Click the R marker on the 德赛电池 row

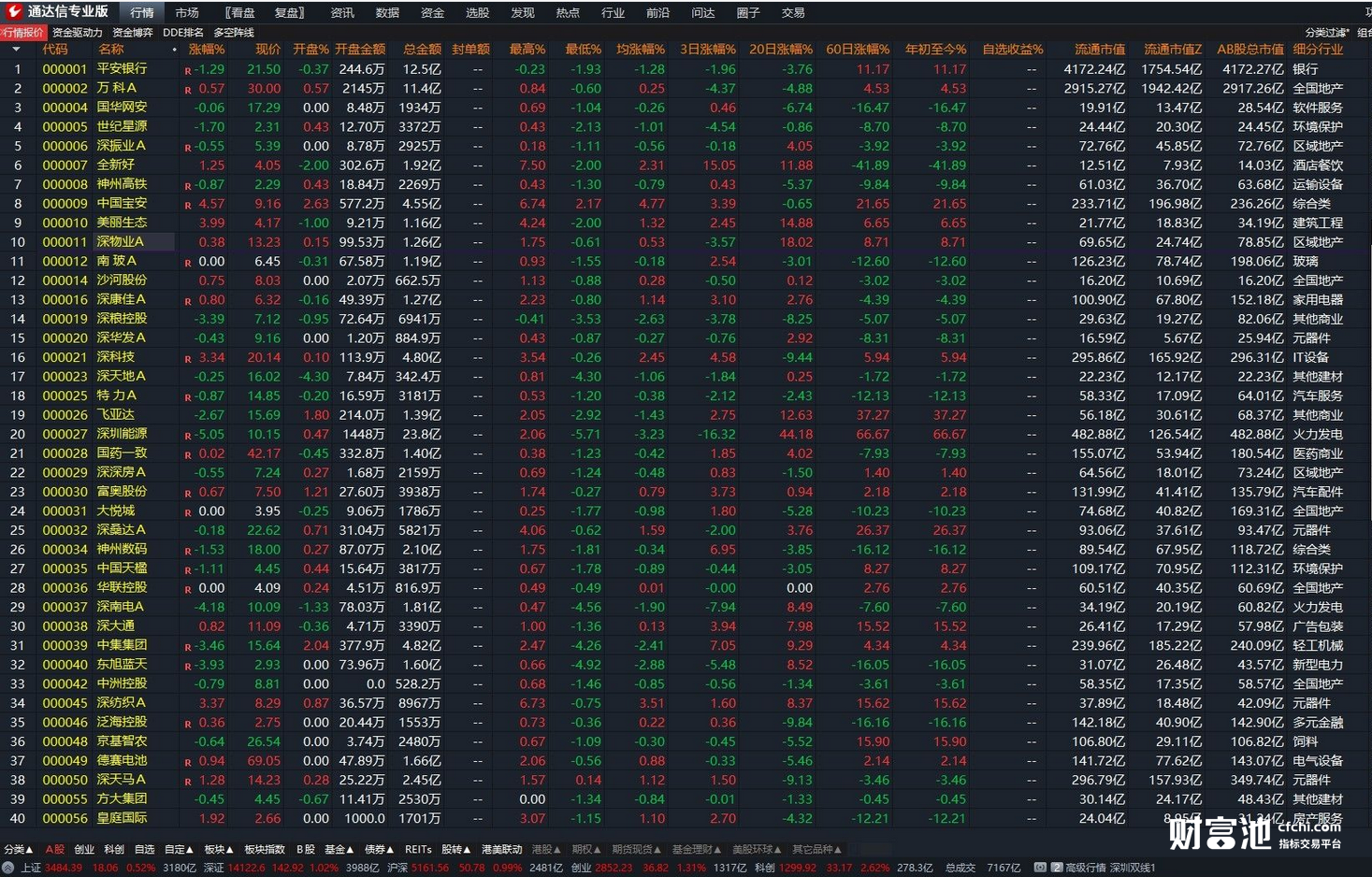(188, 763)
